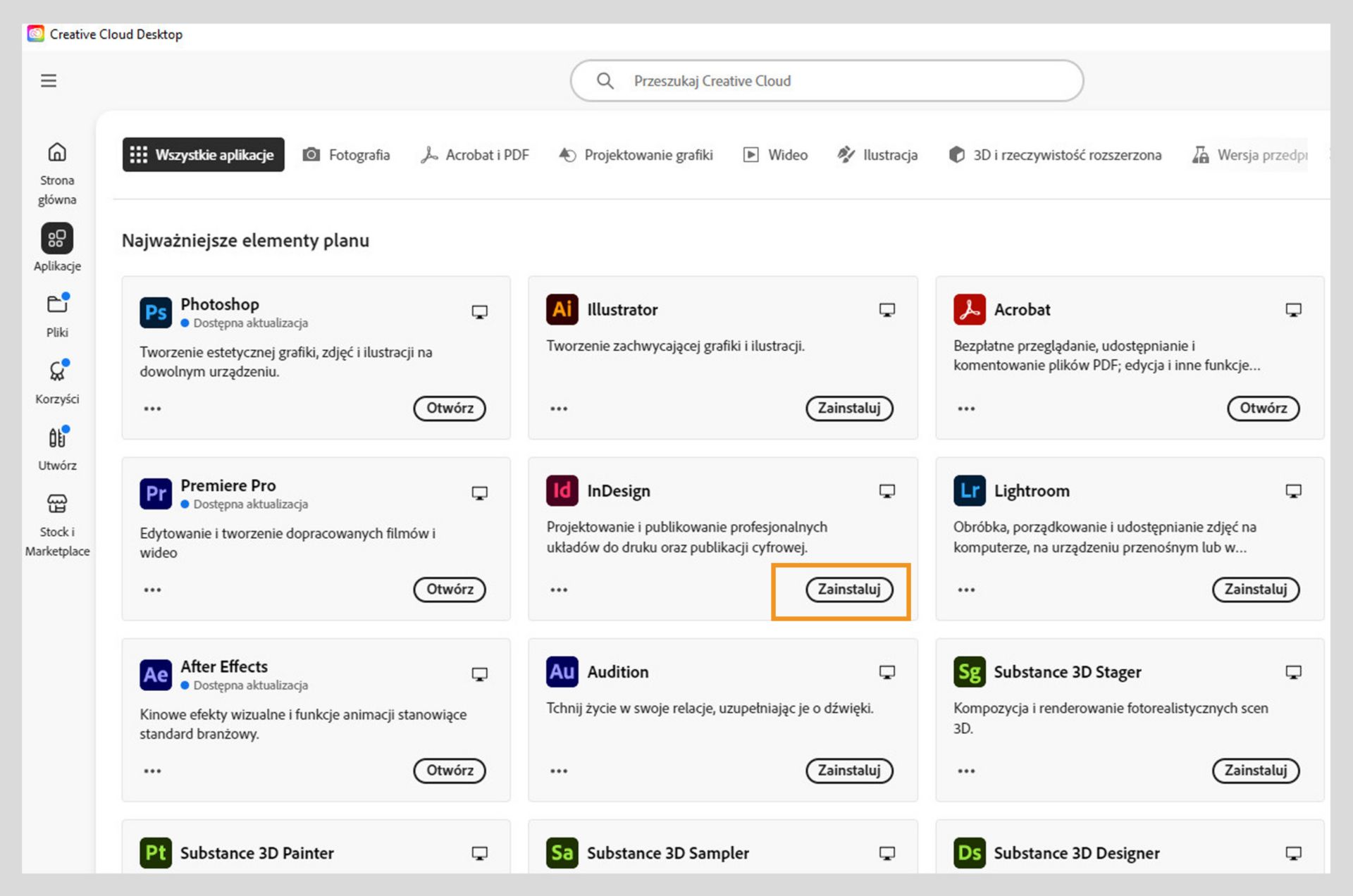Expand more options for Audition

tap(559, 771)
